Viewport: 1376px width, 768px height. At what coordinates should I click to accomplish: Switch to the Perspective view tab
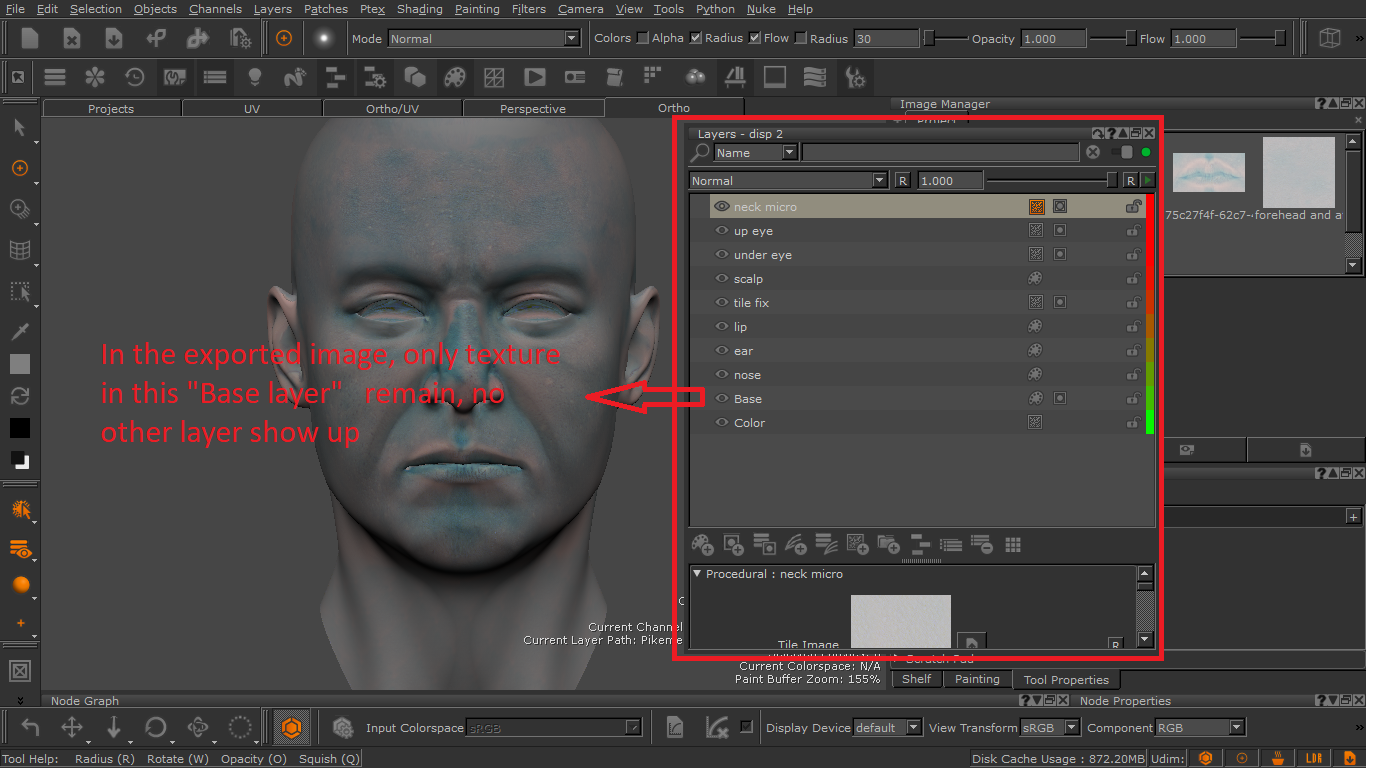click(x=533, y=108)
